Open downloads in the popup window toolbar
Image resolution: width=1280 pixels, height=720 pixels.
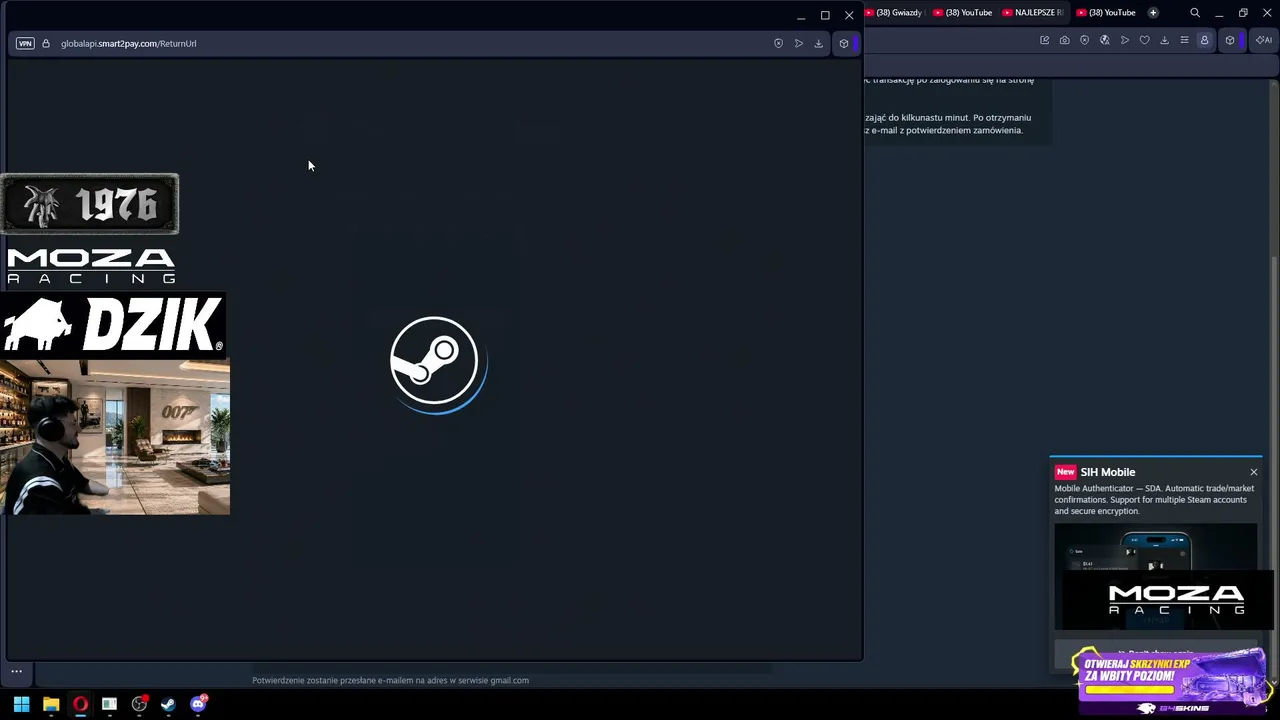(x=818, y=44)
